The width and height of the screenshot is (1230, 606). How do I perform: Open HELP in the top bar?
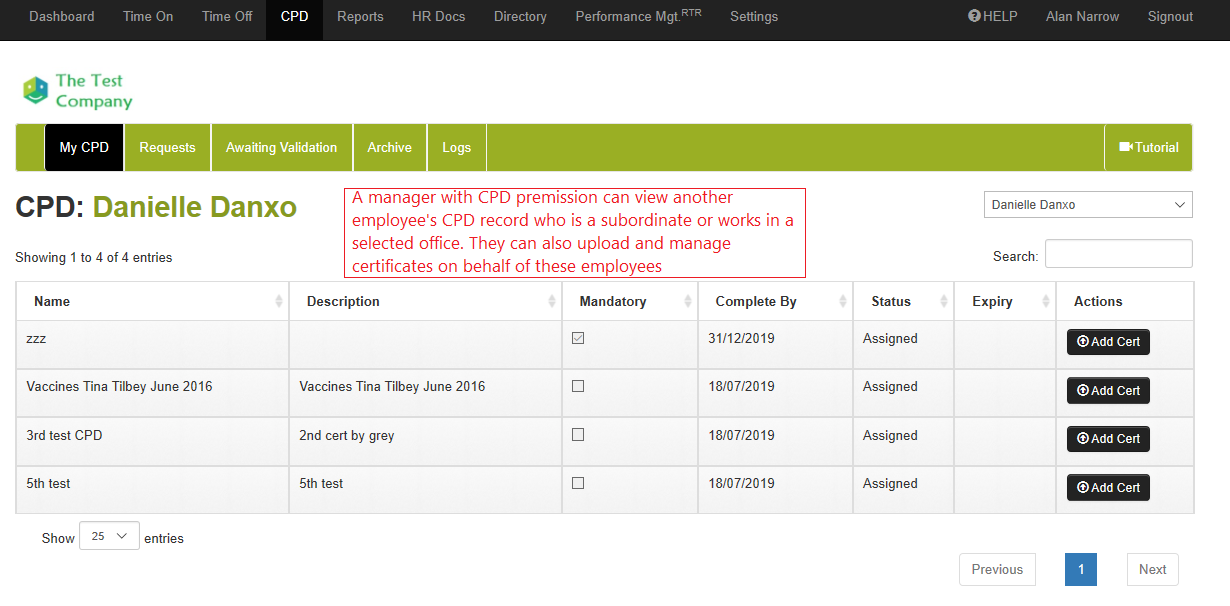[x=992, y=16]
